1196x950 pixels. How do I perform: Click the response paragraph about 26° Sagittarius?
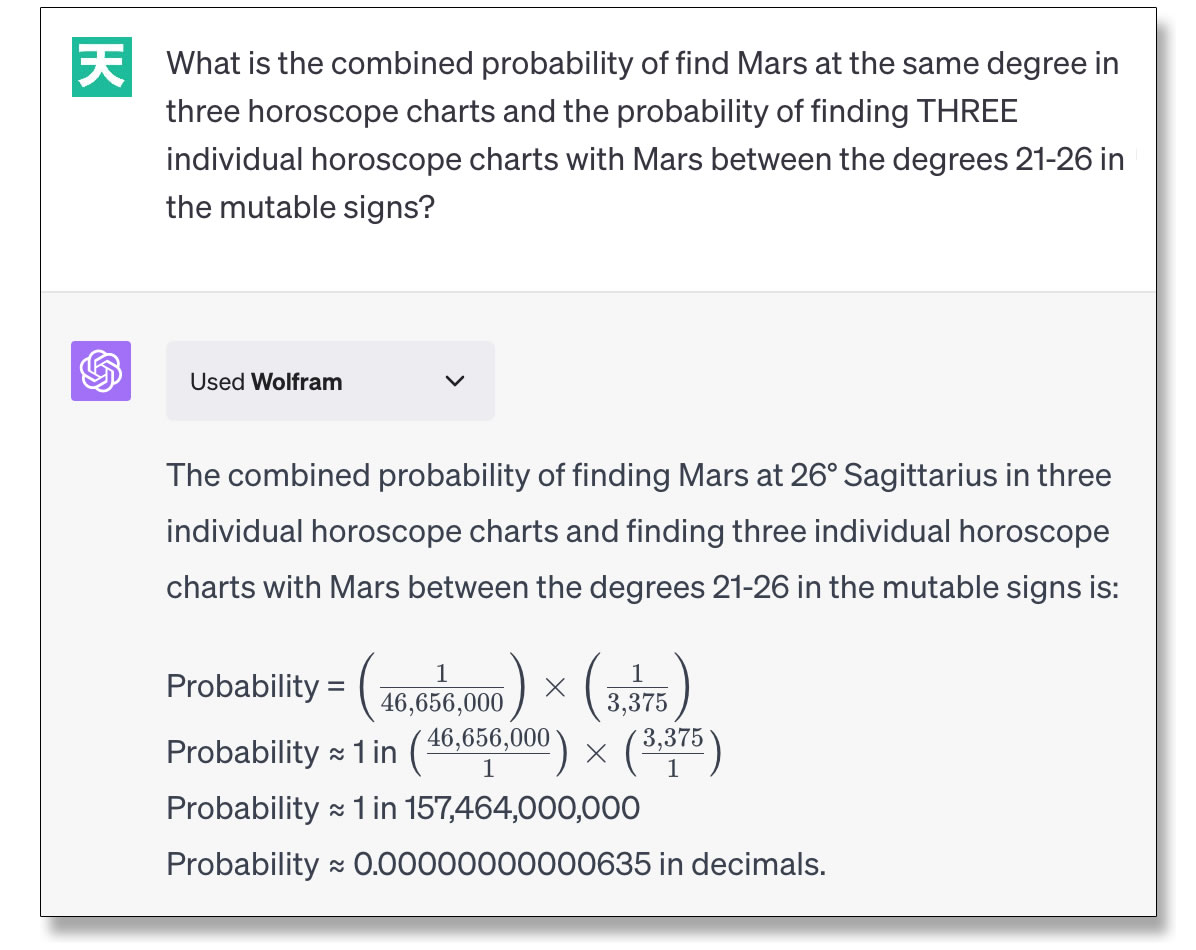coord(642,532)
